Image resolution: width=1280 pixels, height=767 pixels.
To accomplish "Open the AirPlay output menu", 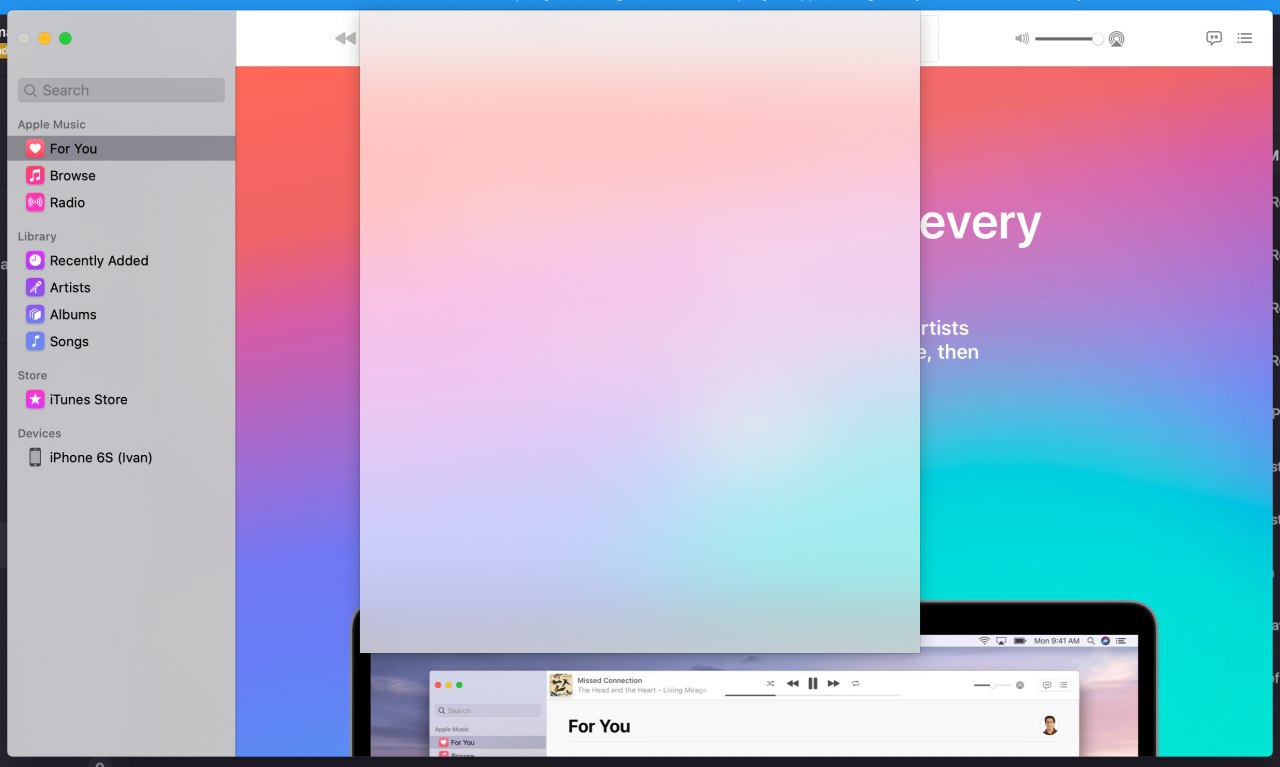I will point(1116,39).
